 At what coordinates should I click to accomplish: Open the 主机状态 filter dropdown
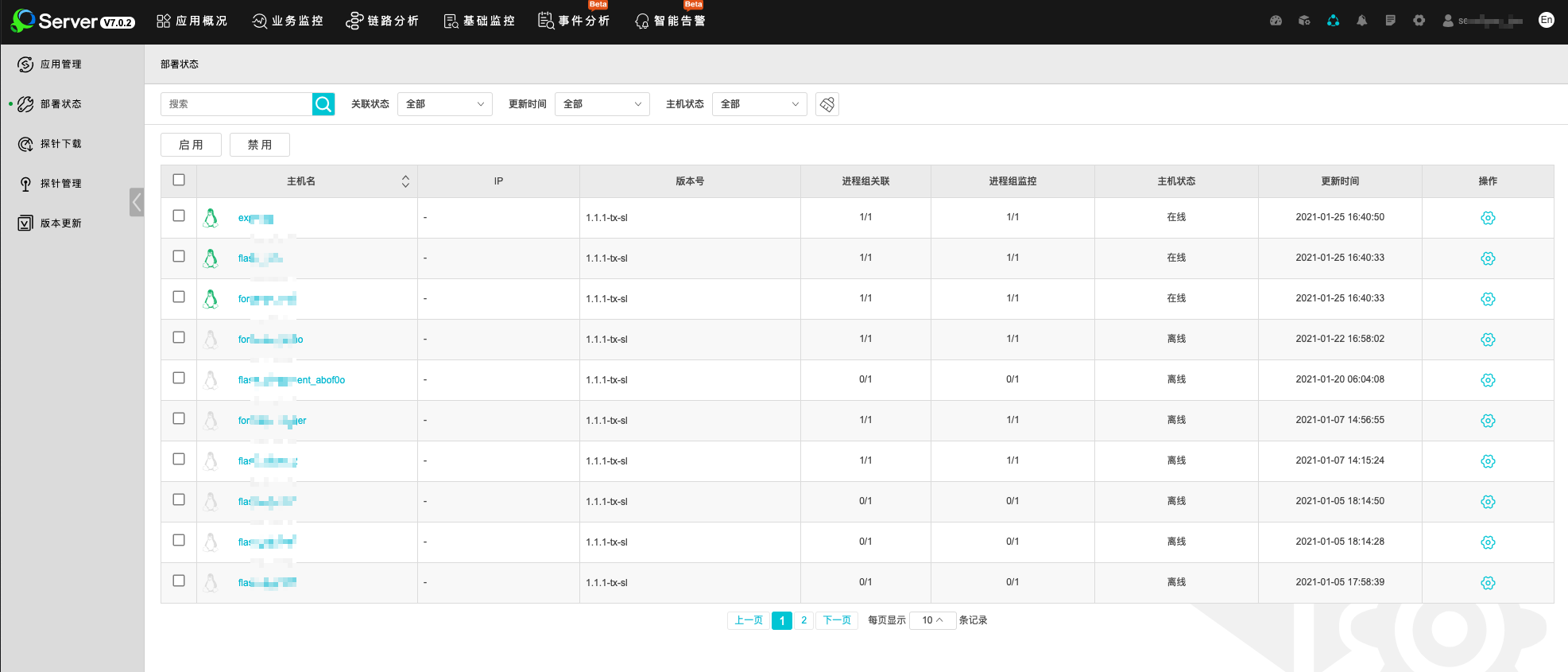point(760,104)
